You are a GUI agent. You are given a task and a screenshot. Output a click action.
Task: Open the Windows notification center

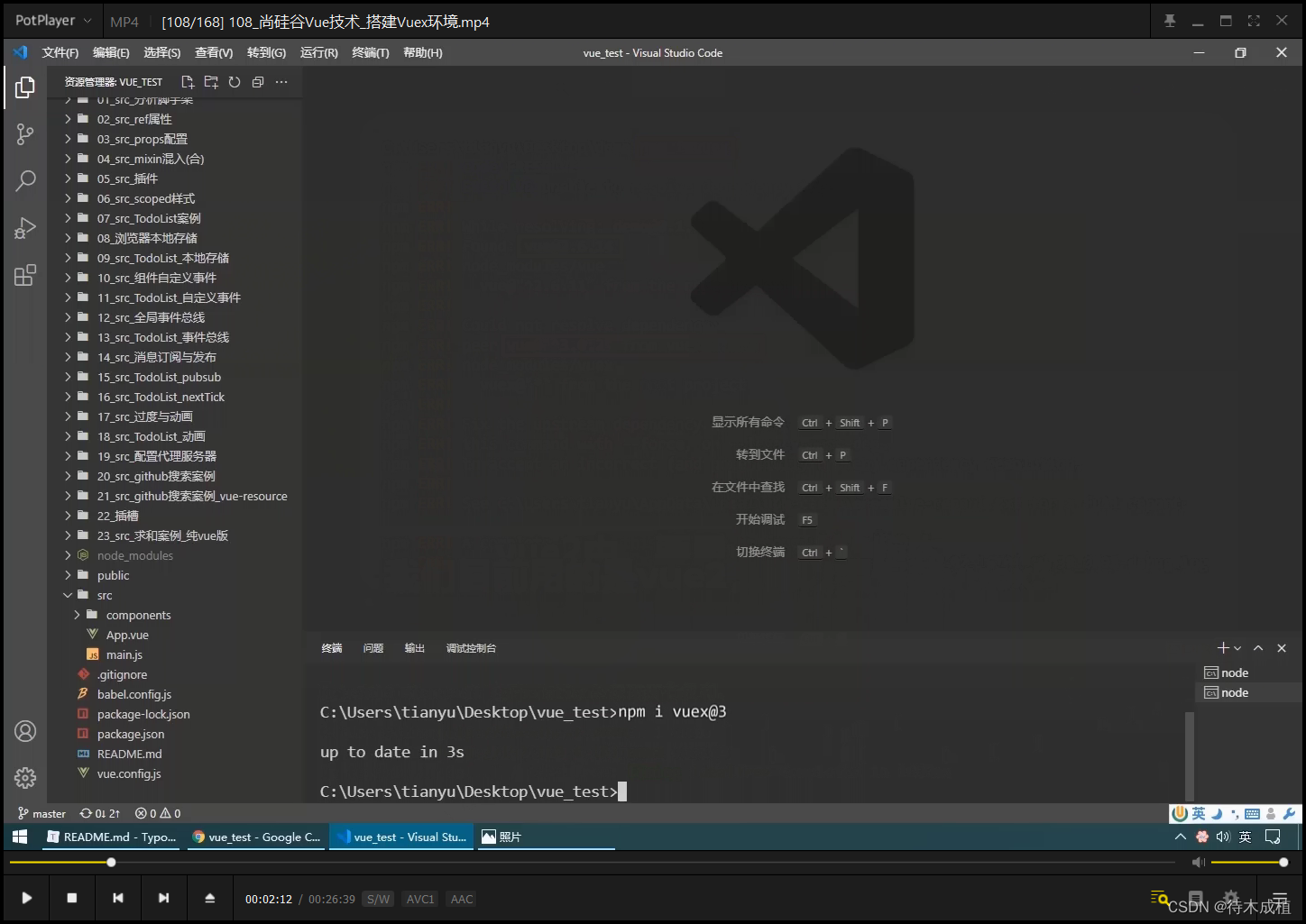pyautogui.click(x=1273, y=837)
